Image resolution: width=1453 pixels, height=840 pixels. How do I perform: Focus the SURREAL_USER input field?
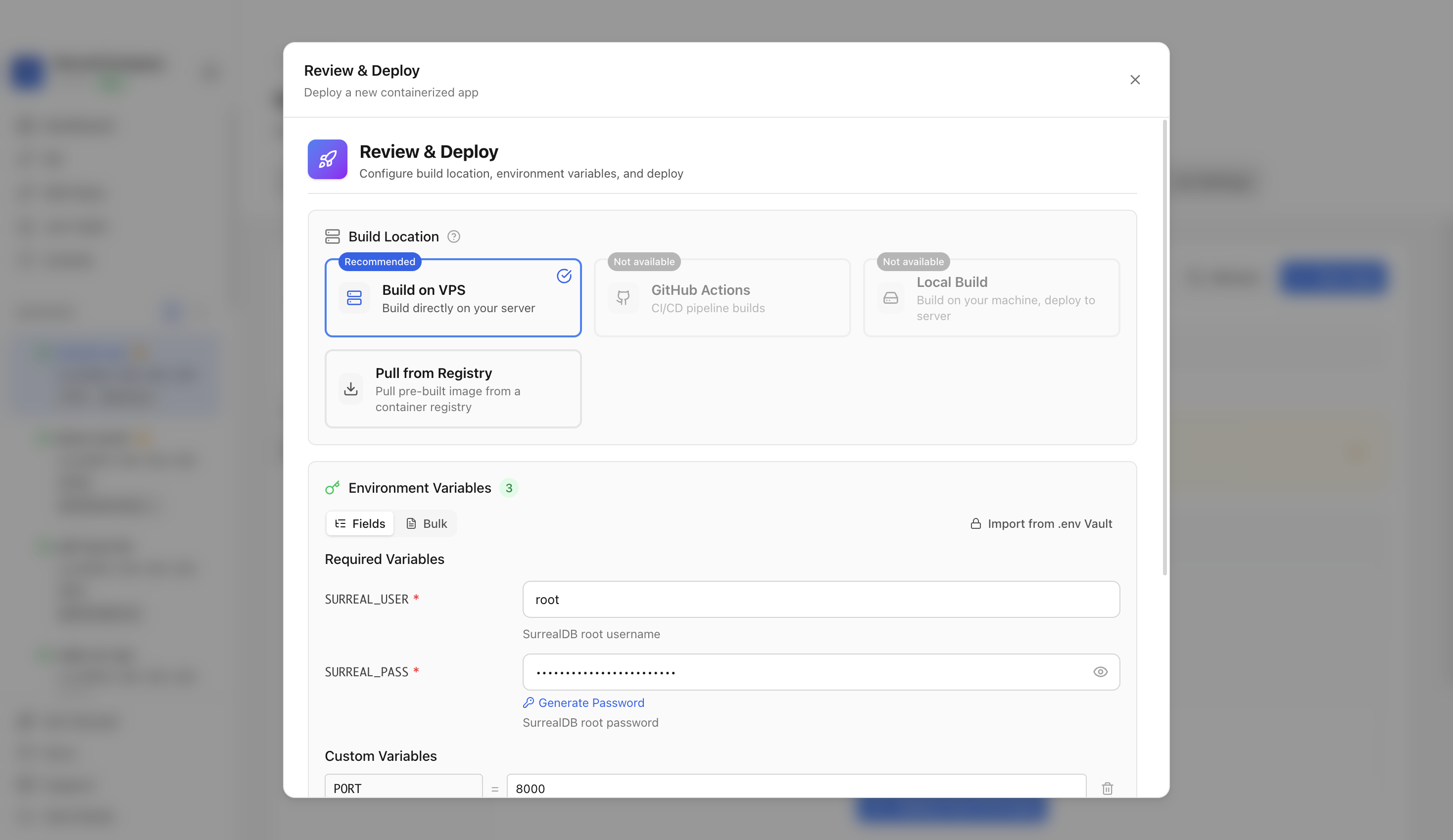coord(821,600)
